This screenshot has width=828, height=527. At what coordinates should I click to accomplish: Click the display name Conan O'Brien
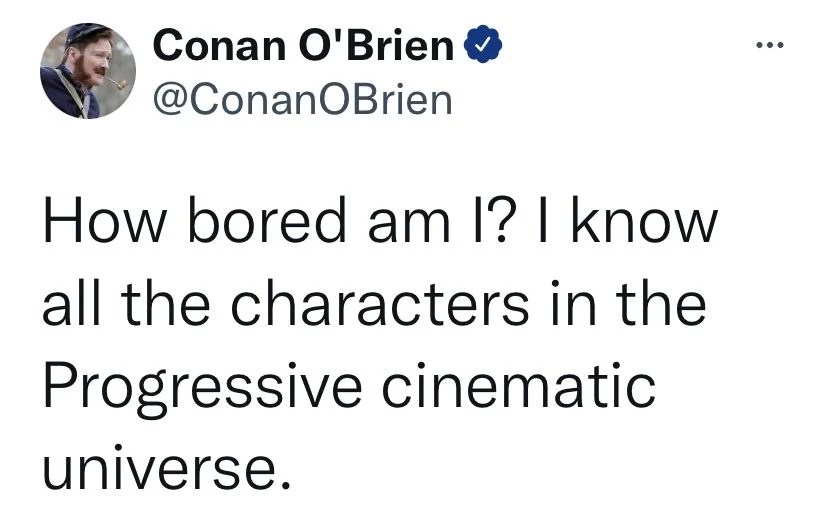[304, 45]
